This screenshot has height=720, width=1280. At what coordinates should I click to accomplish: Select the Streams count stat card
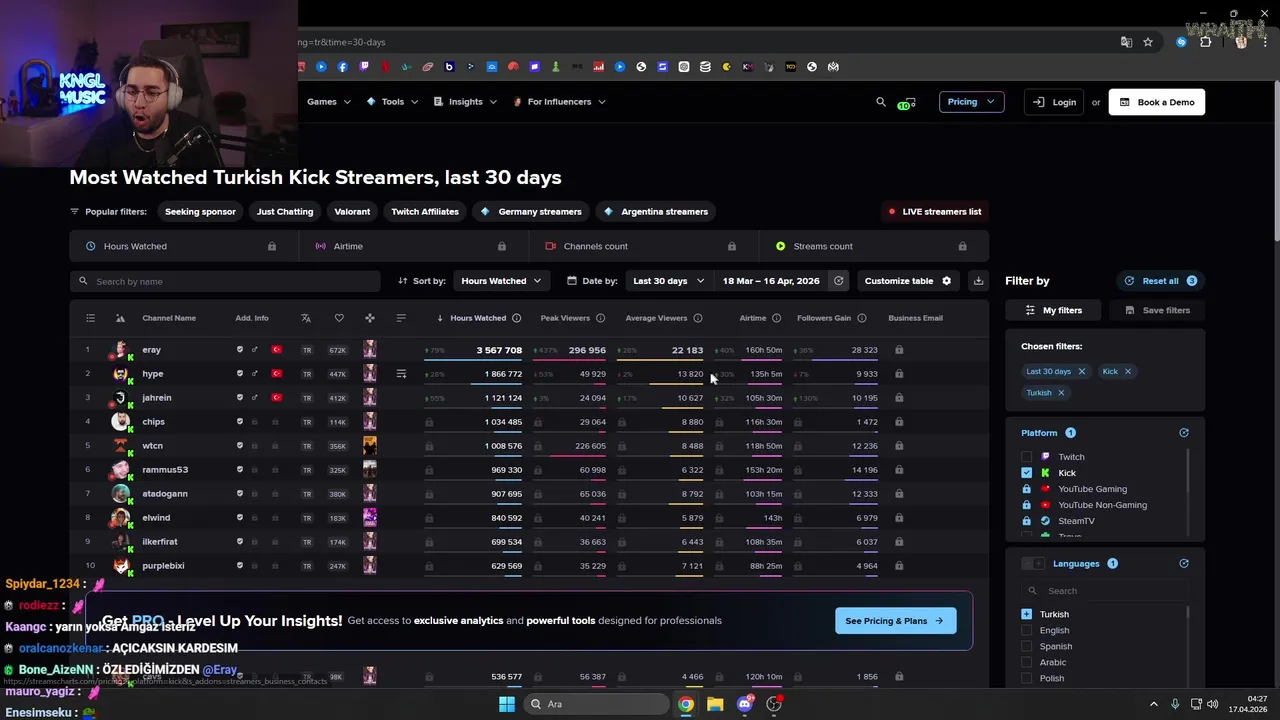click(874, 246)
